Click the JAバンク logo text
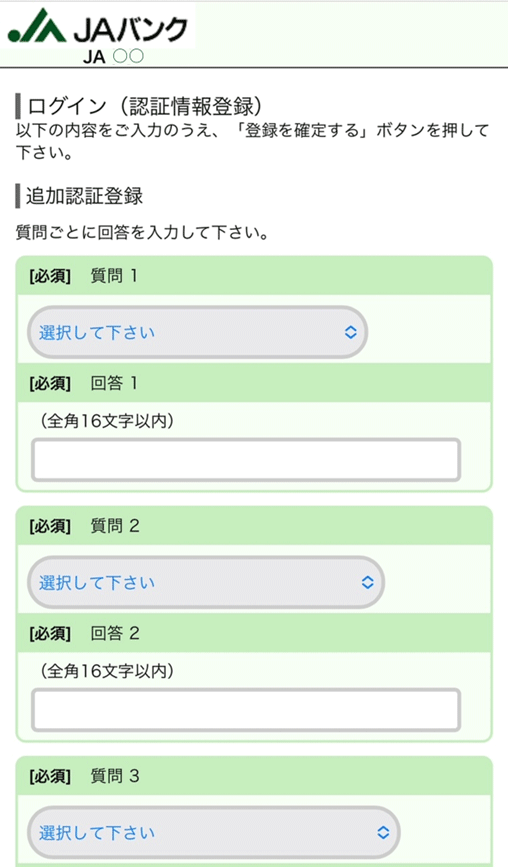 click(130, 29)
